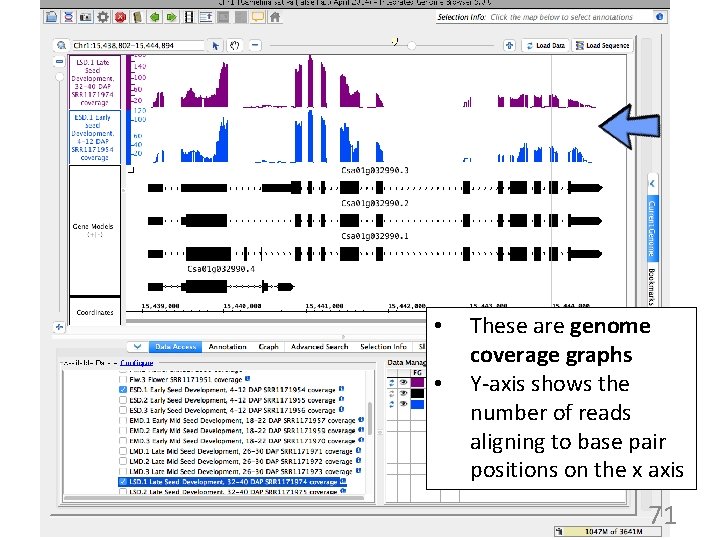Select the arrow pointer selection tool
This screenshot has width=720, height=540.
coord(215,45)
